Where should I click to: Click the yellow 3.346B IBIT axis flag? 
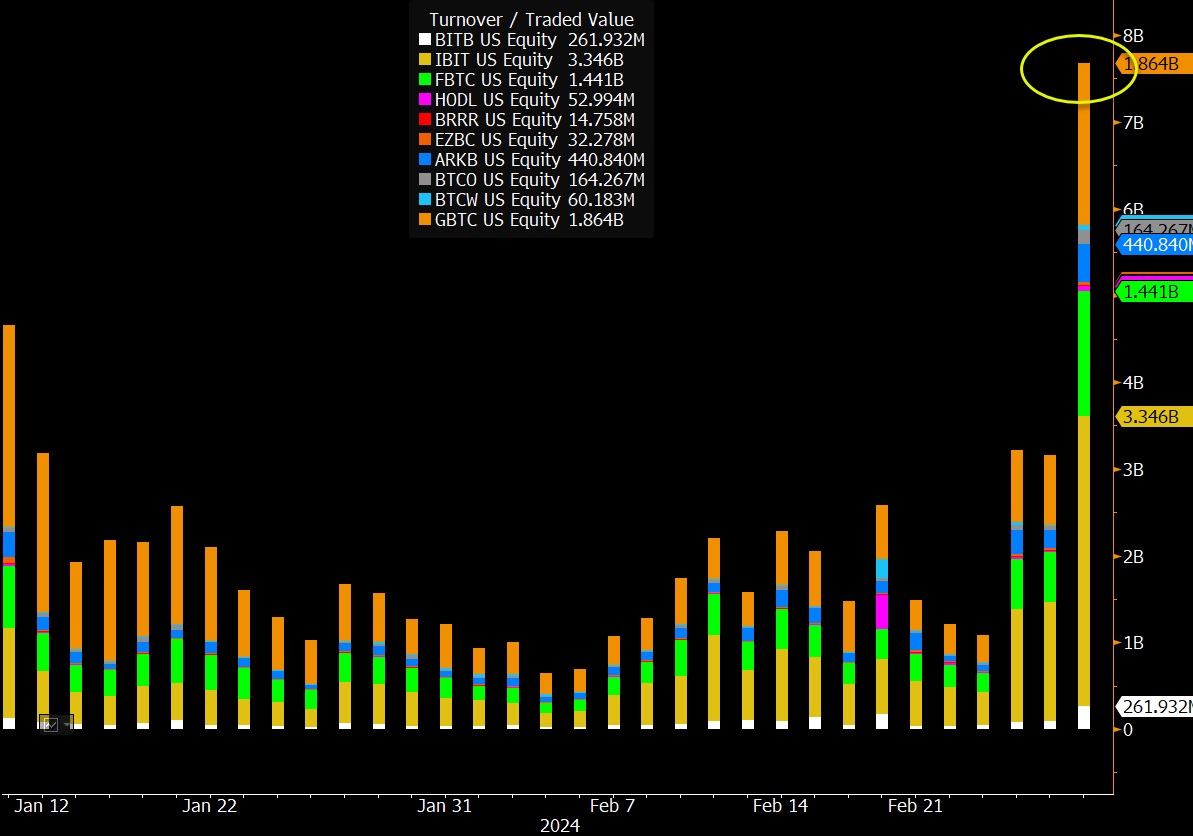pyautogui.click(x=1150, y=416)
